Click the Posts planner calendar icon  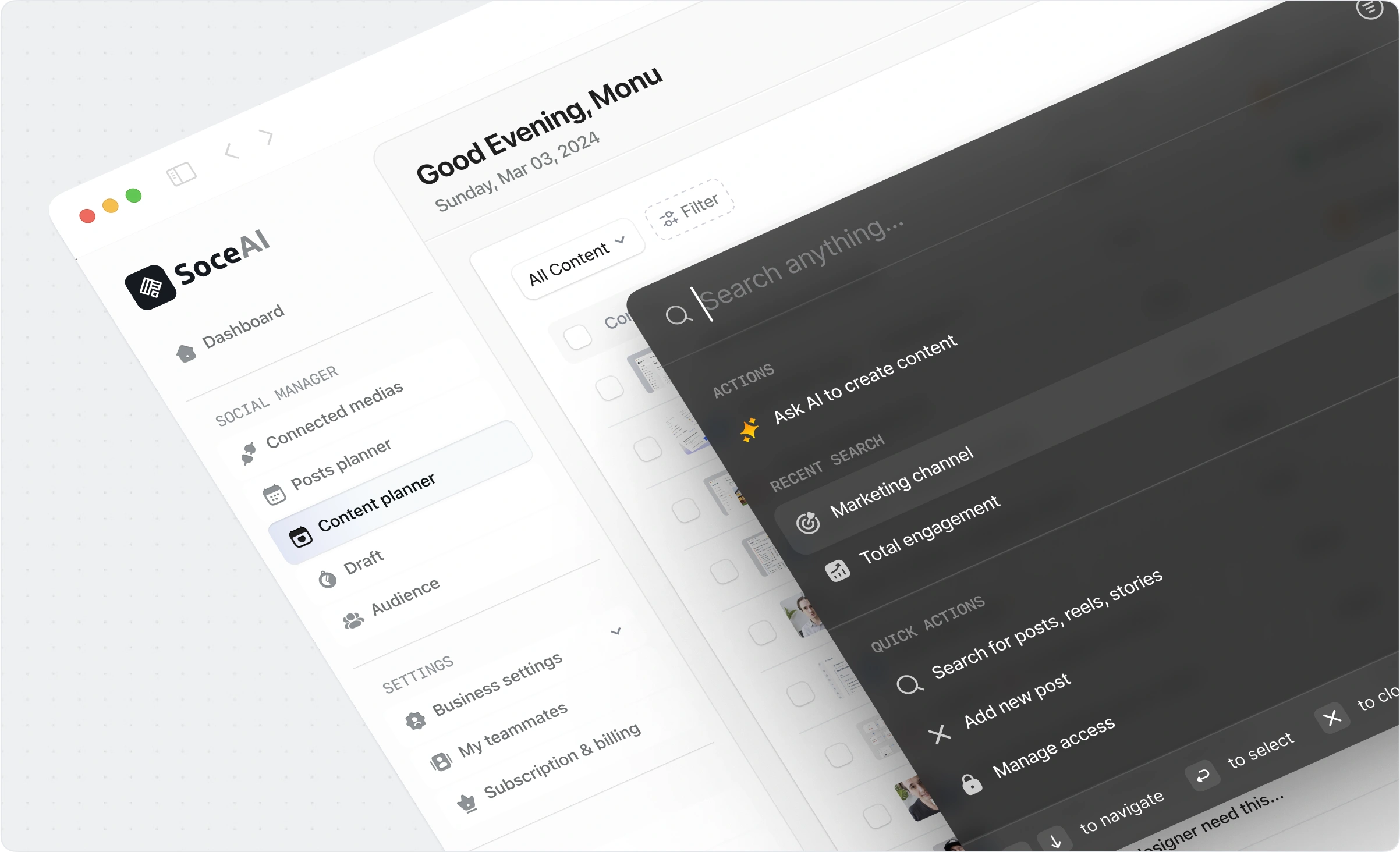tap(274, 495)
